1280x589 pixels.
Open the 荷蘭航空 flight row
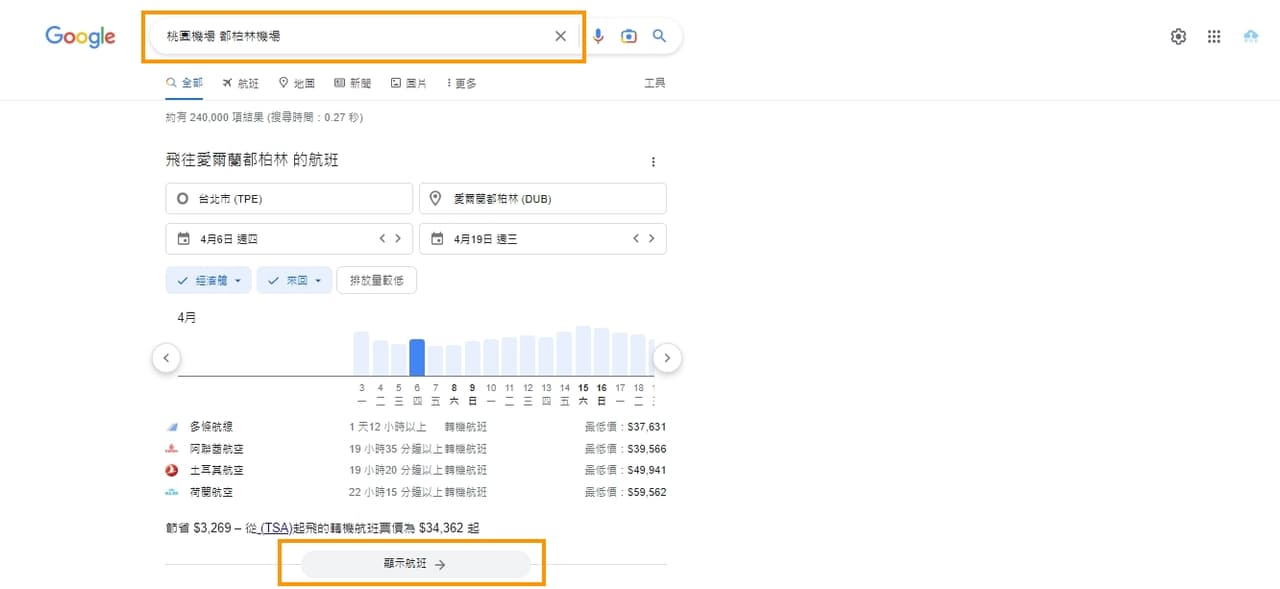tap(415, 492)
